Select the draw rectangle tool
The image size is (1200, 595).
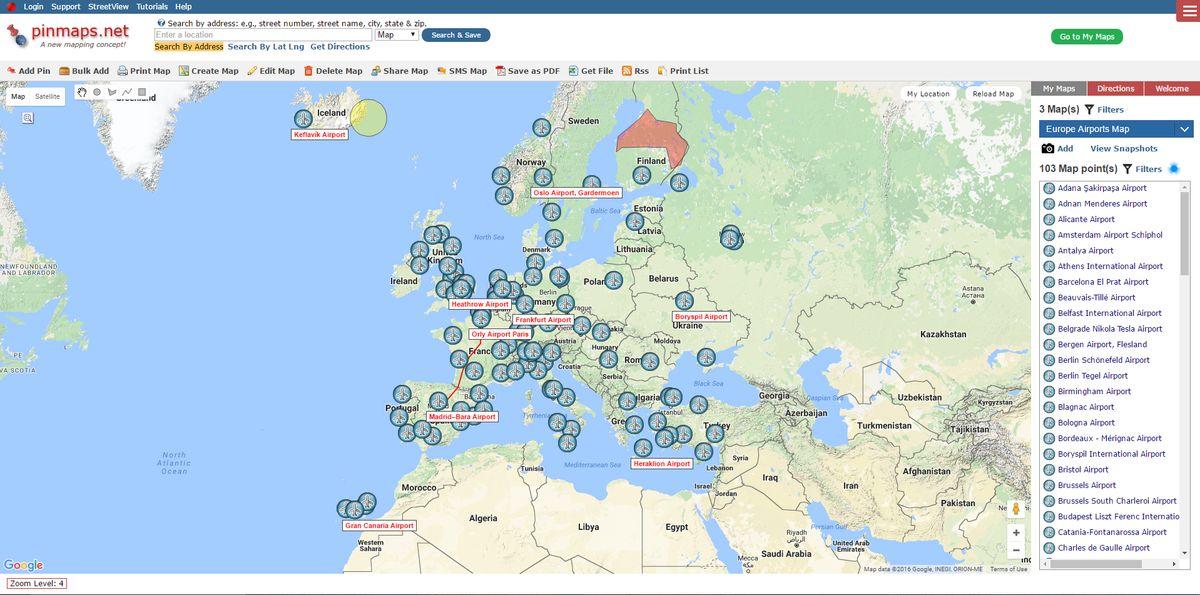point(142,92)
